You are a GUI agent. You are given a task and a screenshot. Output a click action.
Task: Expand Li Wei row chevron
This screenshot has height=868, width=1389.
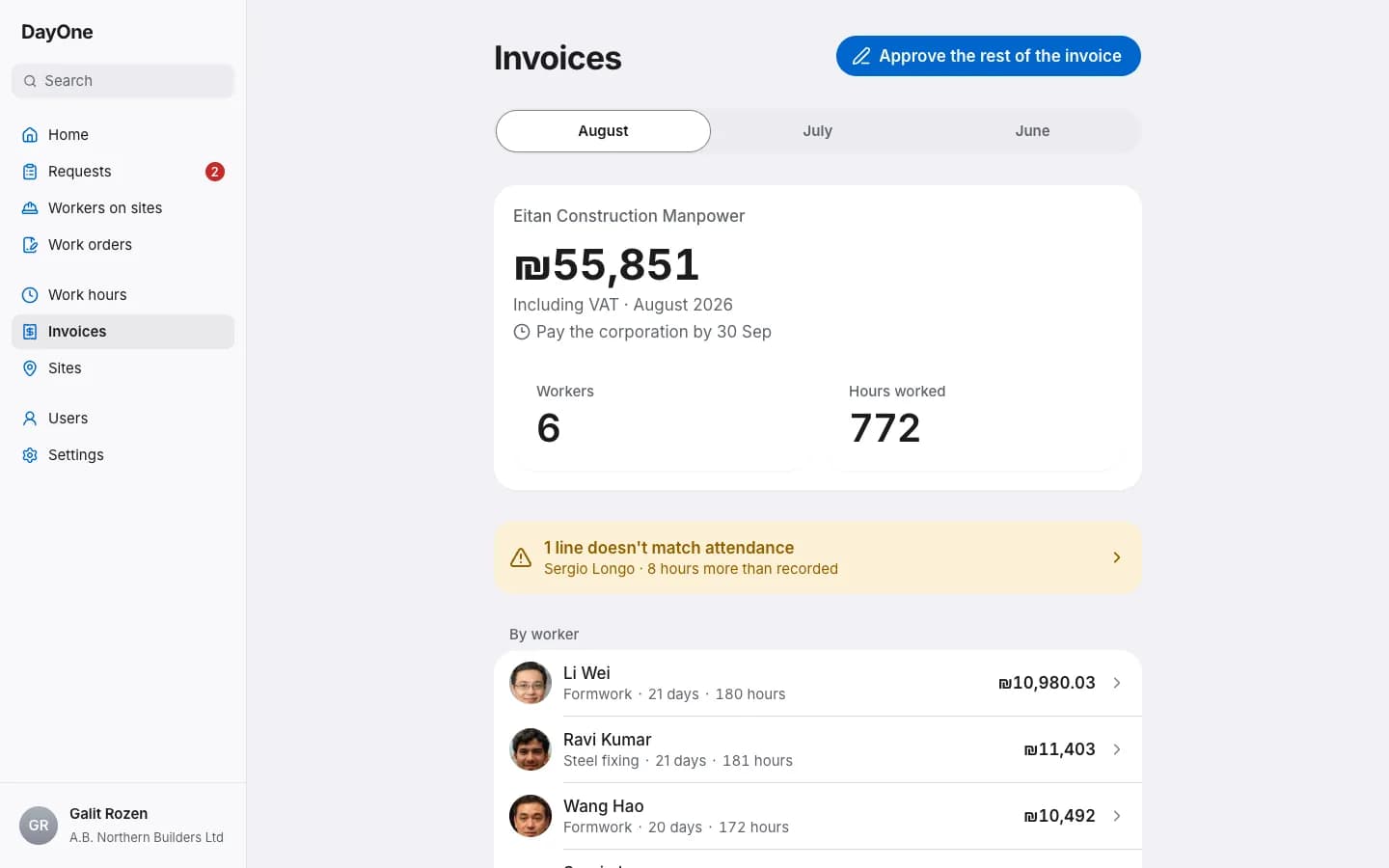1117,683
